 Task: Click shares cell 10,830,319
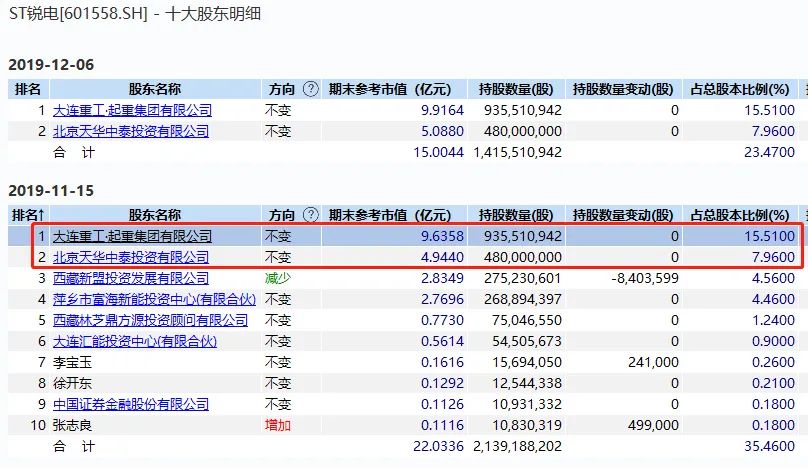coord(527,425)
